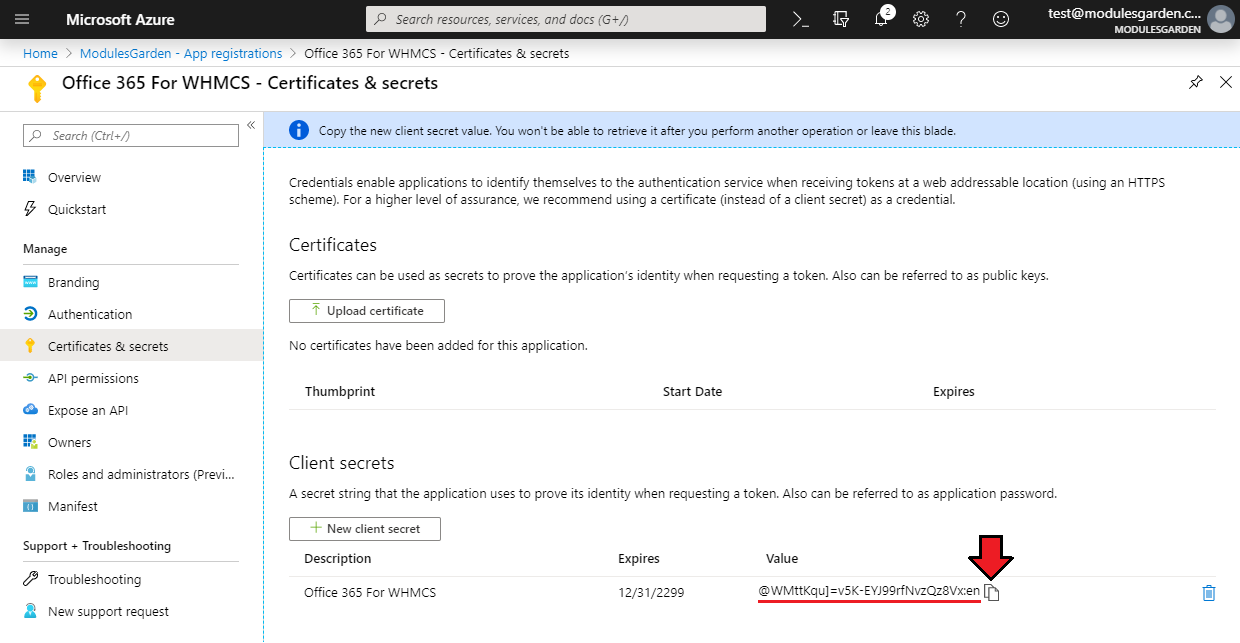This screenshot has width=1240, height=643.
Task: Click the Quickstart rocket icon
Action: [30, 209]
